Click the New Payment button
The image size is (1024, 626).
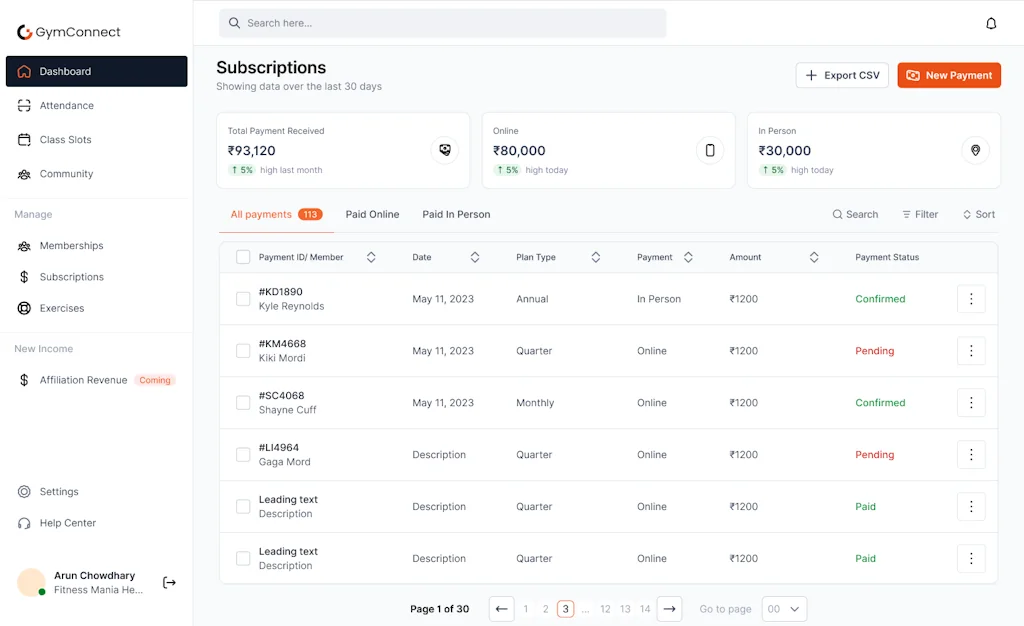[x=949, y=75]
